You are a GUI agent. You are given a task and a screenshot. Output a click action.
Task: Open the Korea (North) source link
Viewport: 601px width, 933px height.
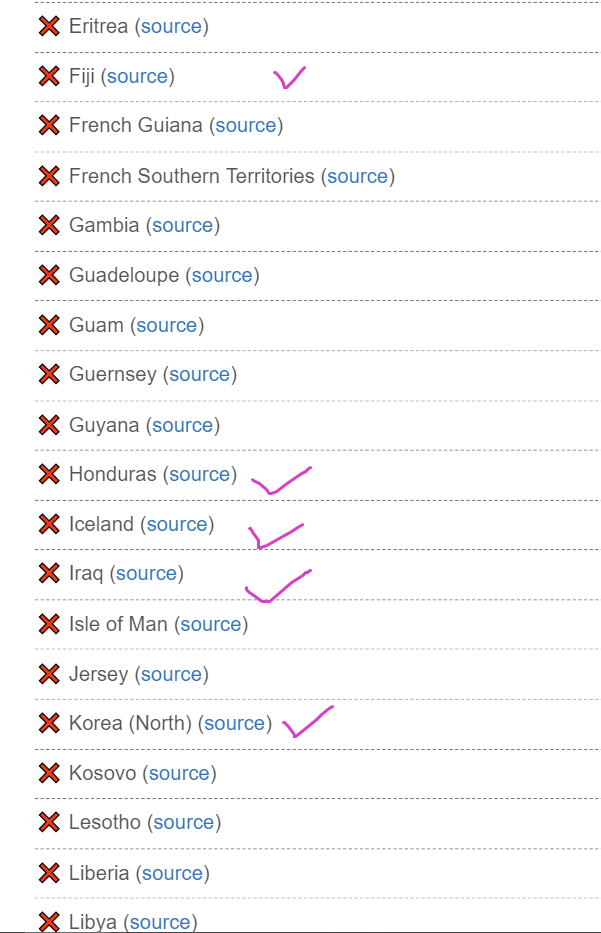(234, 723)
